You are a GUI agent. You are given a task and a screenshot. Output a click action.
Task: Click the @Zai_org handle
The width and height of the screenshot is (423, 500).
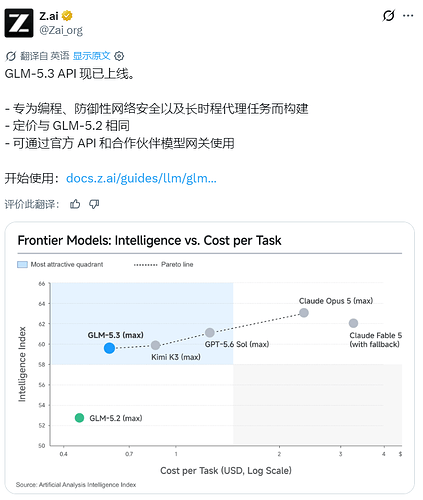61,30
